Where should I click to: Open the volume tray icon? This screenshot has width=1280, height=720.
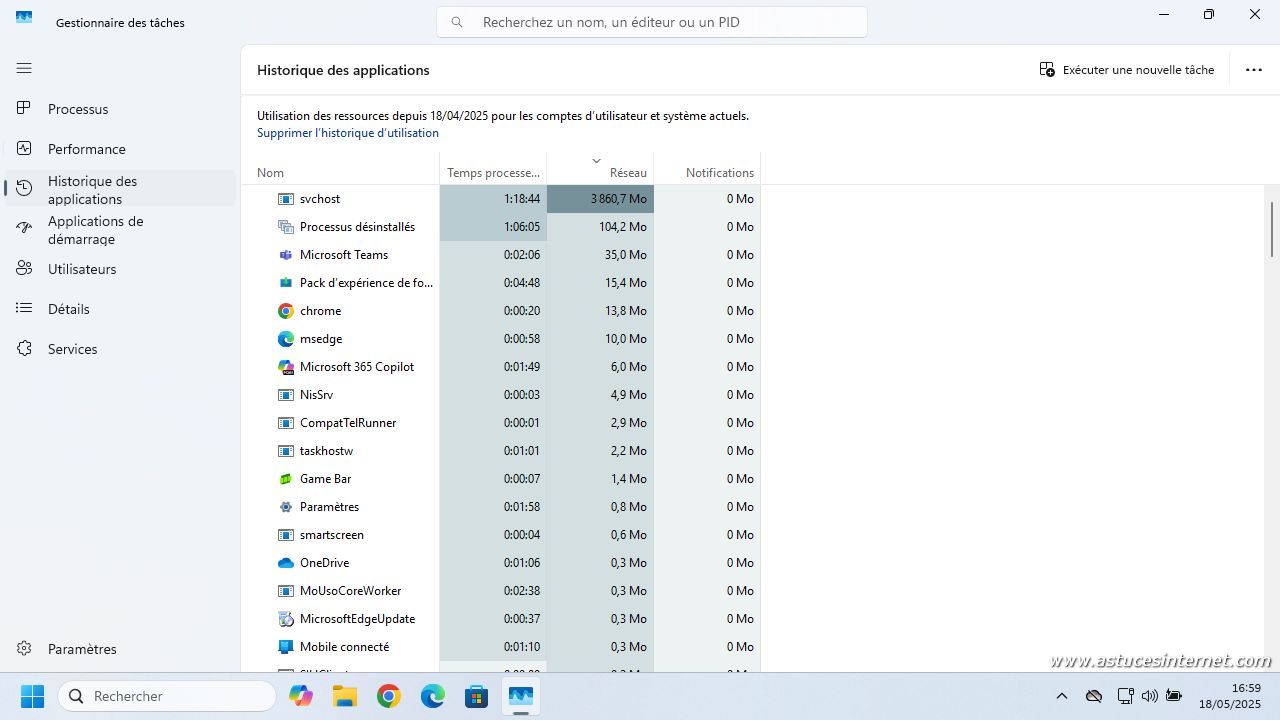[x=1149, y=696]
